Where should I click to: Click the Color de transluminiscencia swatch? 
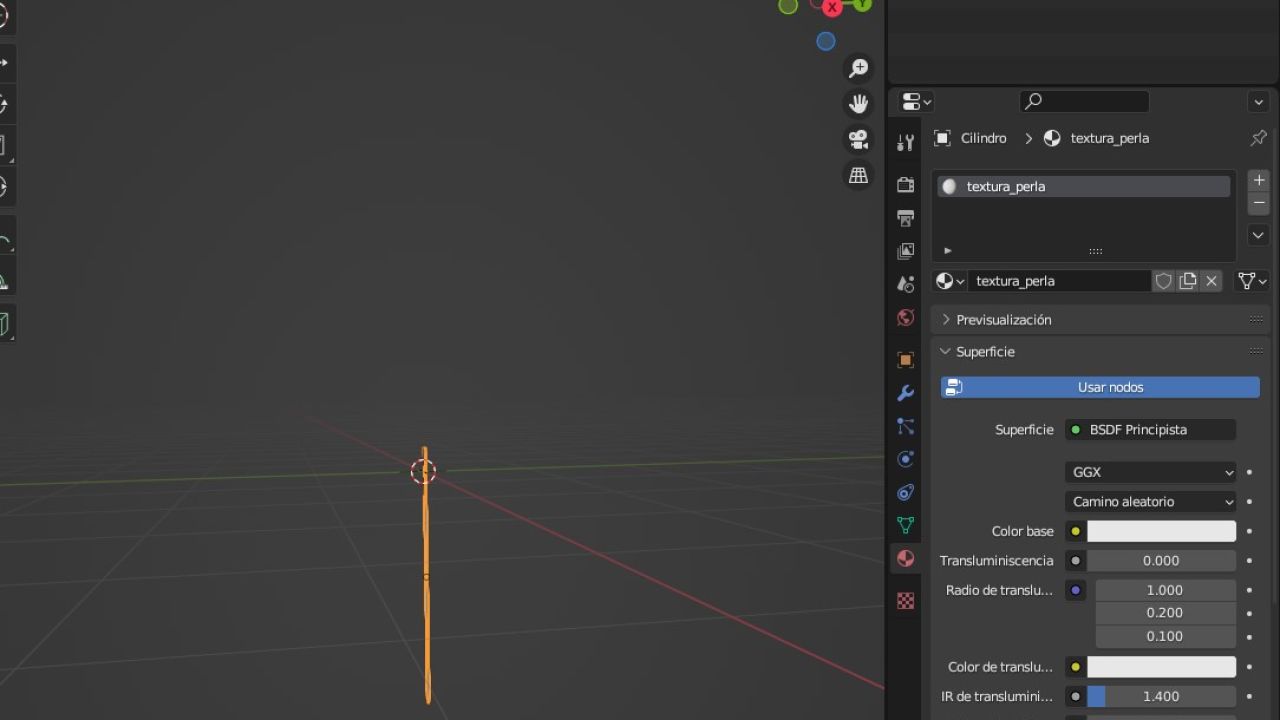[1161, 667]
